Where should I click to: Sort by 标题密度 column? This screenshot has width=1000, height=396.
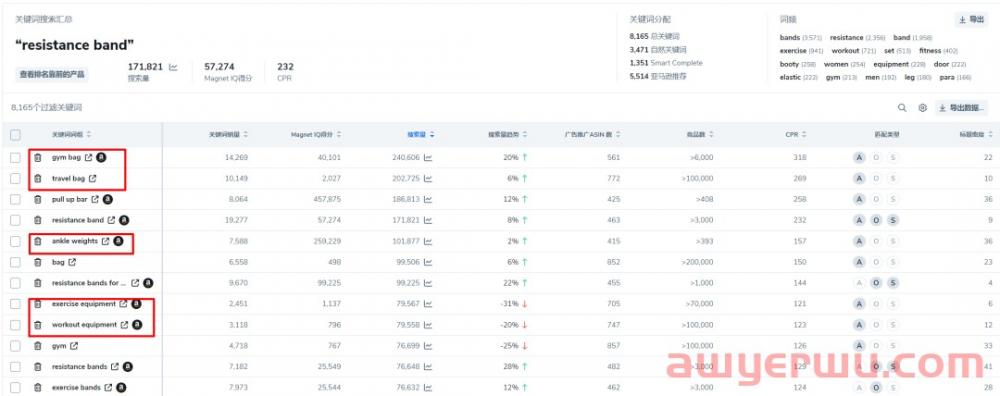click(x=975, y=135)
